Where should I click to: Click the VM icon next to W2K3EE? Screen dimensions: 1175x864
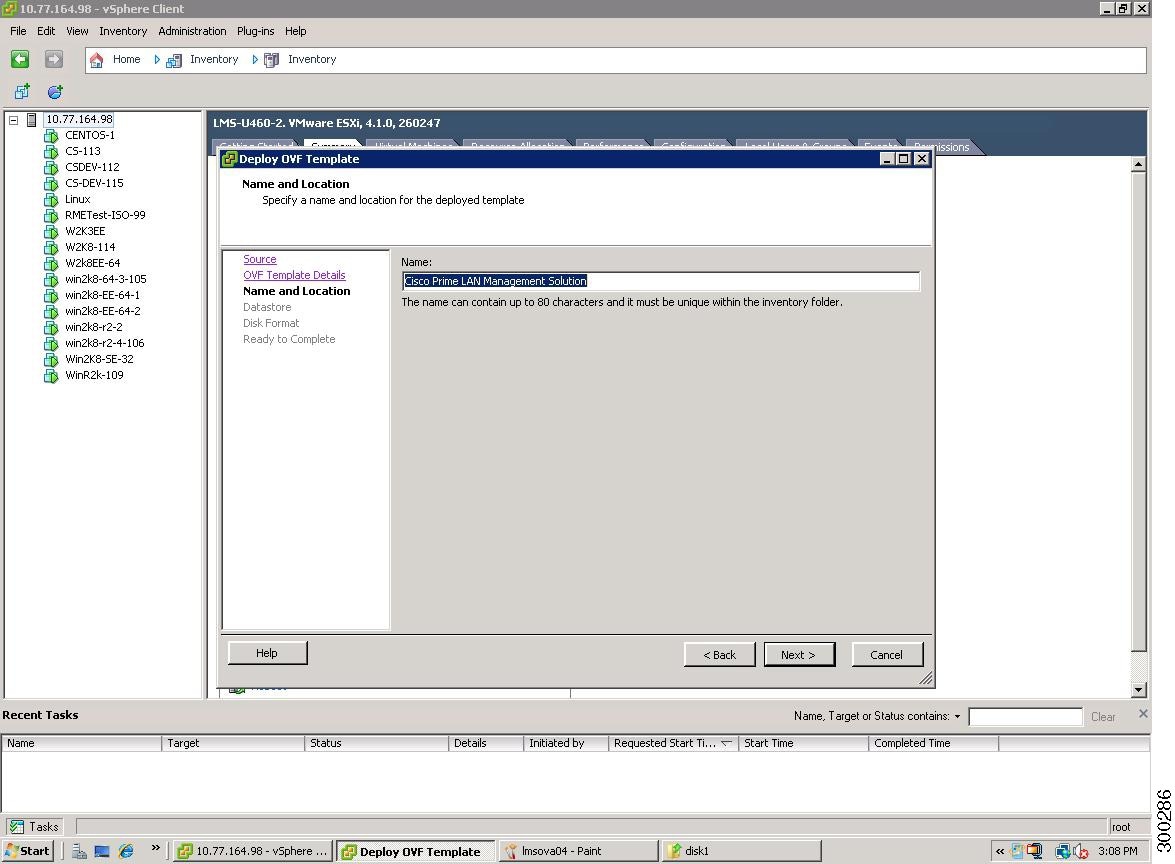pyautogui.click(x=51, y=232)
